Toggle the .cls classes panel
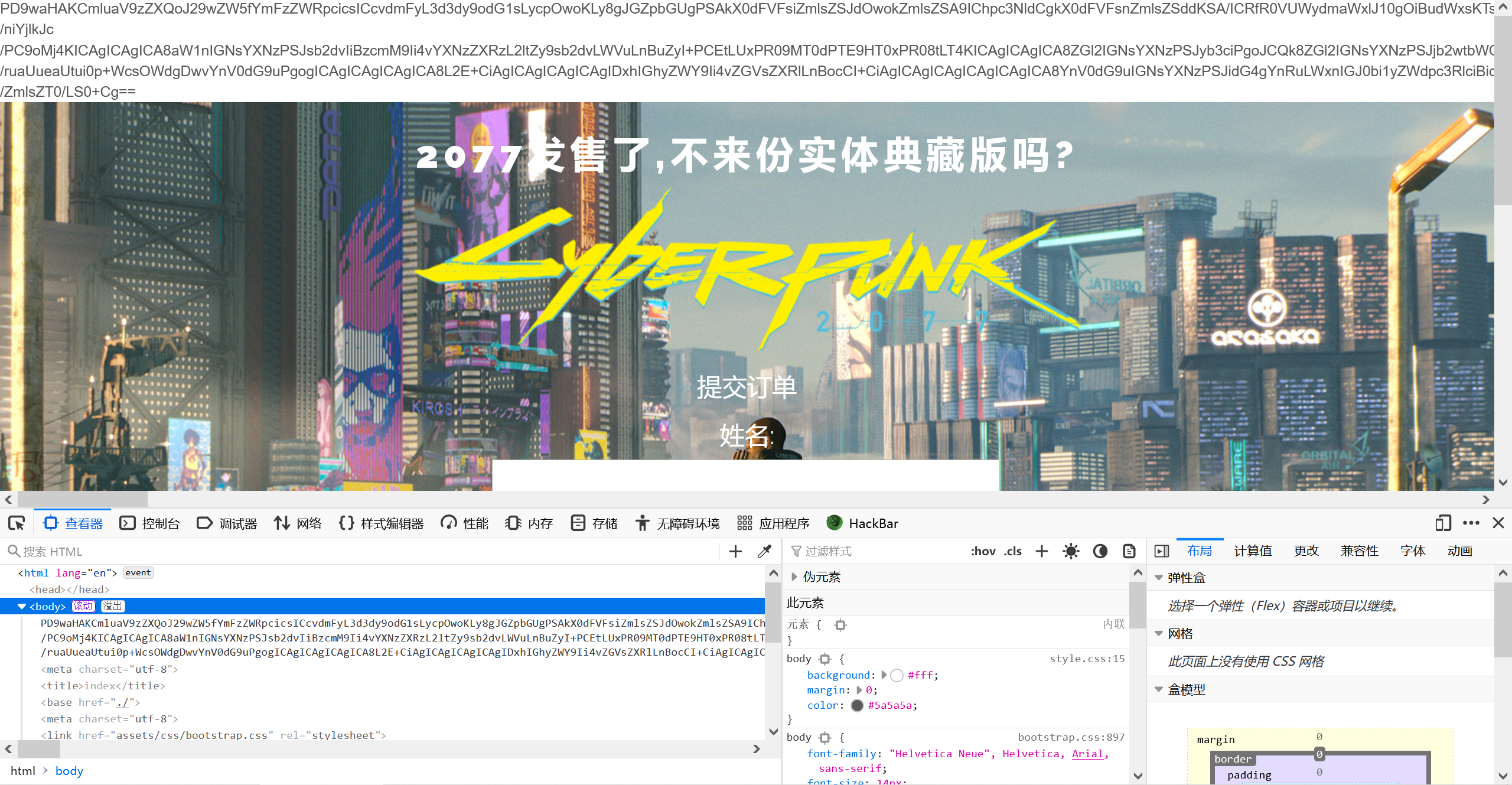This screenshot has width=1512, height=785. pyautogui.click(x=1013, y=551)
